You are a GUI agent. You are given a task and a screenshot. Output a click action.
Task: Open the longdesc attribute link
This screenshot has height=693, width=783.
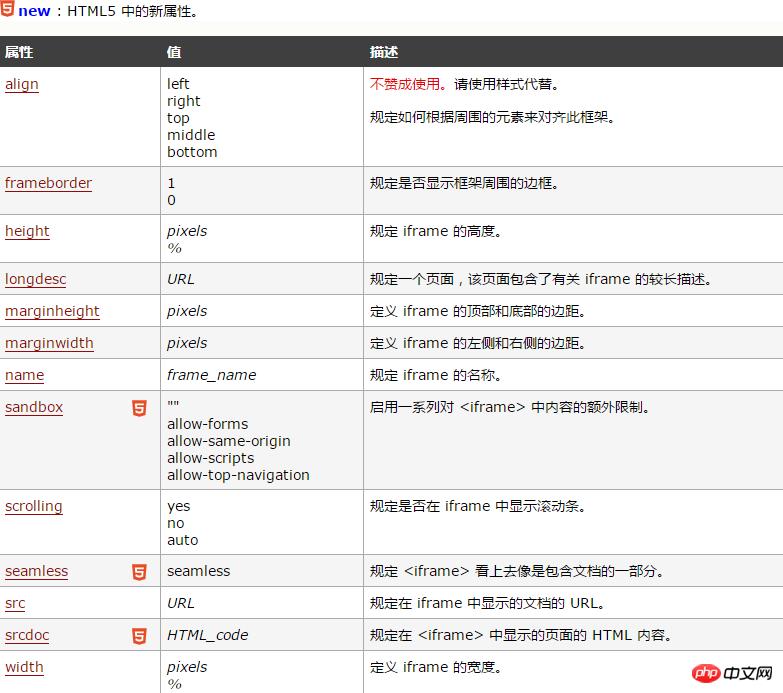click(35, 279)
